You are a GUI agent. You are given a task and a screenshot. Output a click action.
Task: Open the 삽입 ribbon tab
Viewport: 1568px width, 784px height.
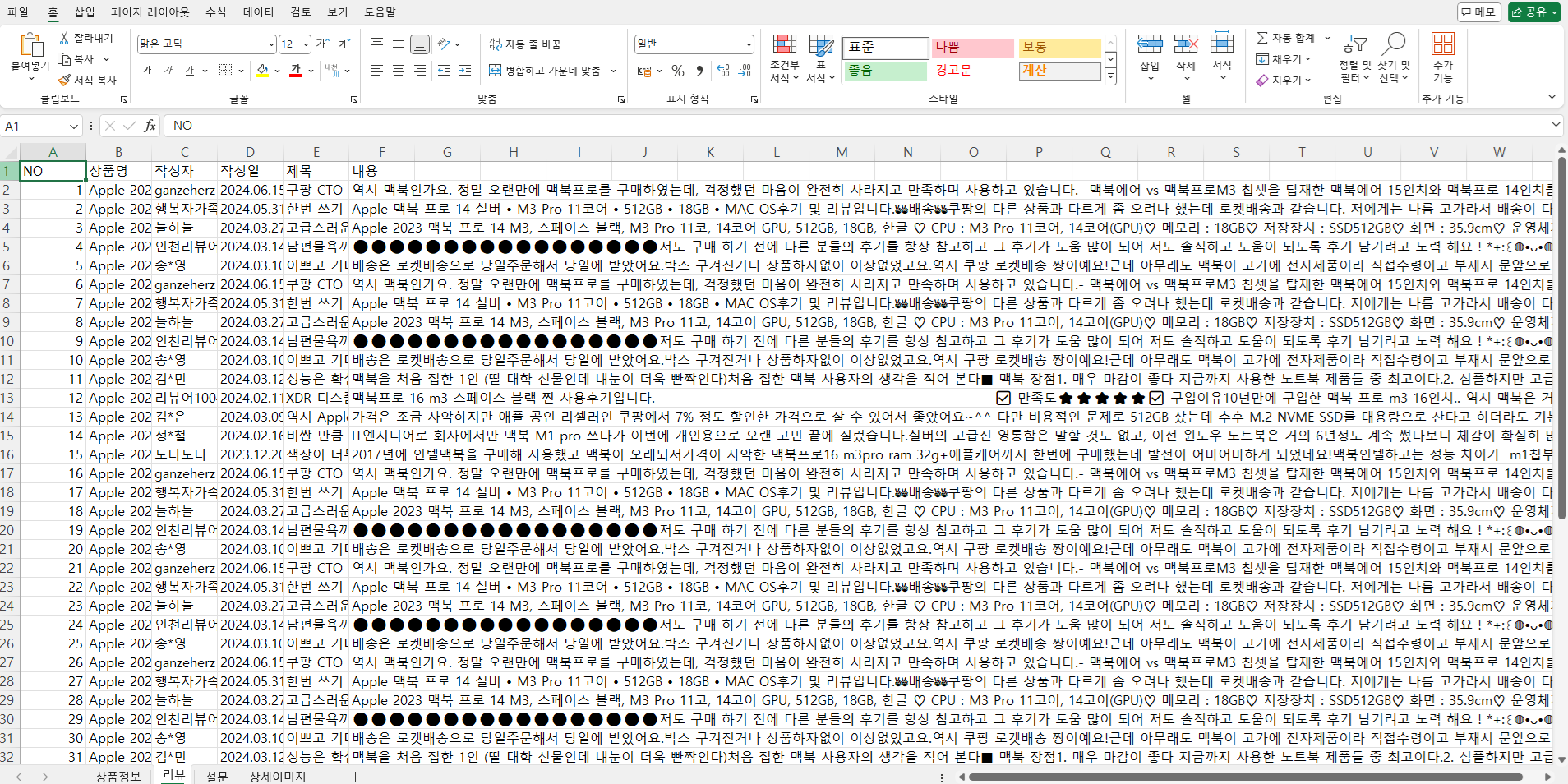click(84, 12)
